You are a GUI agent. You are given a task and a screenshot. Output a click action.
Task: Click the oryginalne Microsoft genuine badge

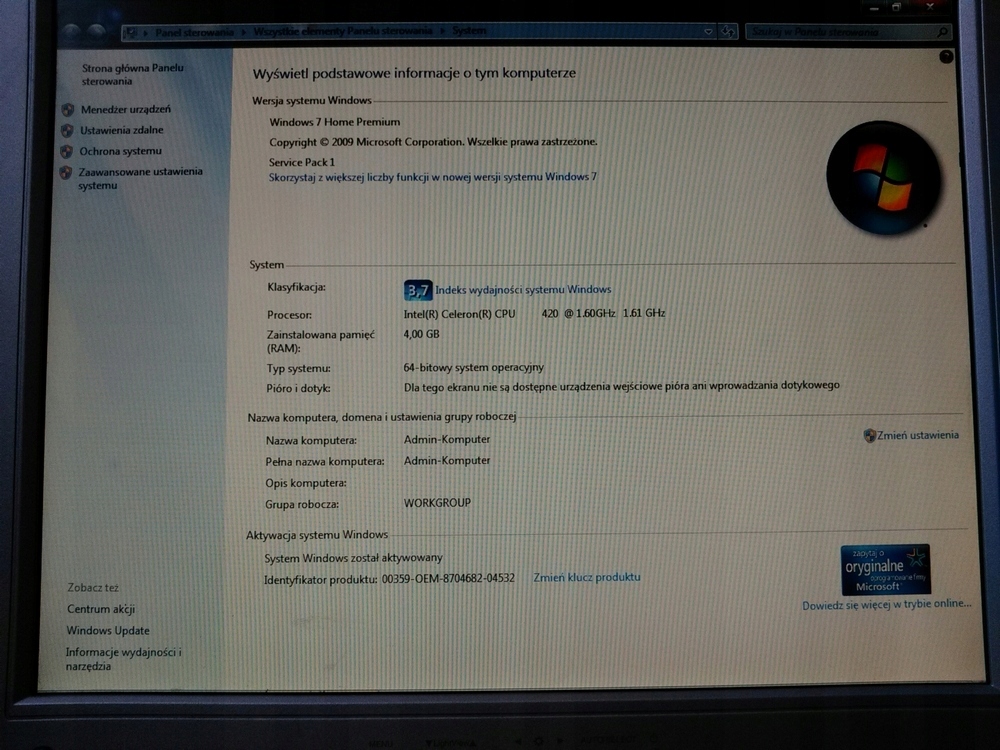pos(885,570)
